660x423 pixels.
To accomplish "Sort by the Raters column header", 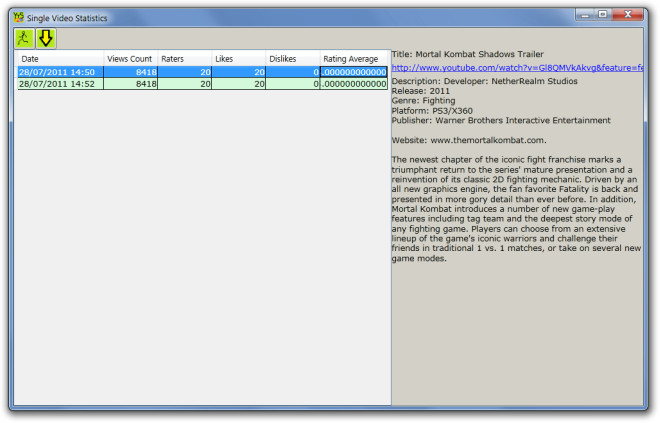I will [x=184, y=59].
